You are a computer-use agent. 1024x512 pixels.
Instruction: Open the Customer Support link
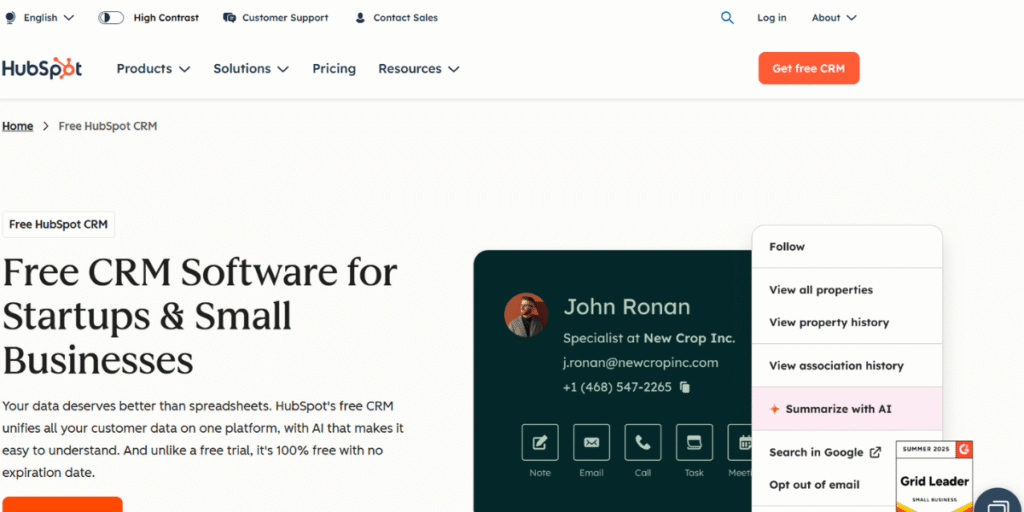[x=285, y=18]
